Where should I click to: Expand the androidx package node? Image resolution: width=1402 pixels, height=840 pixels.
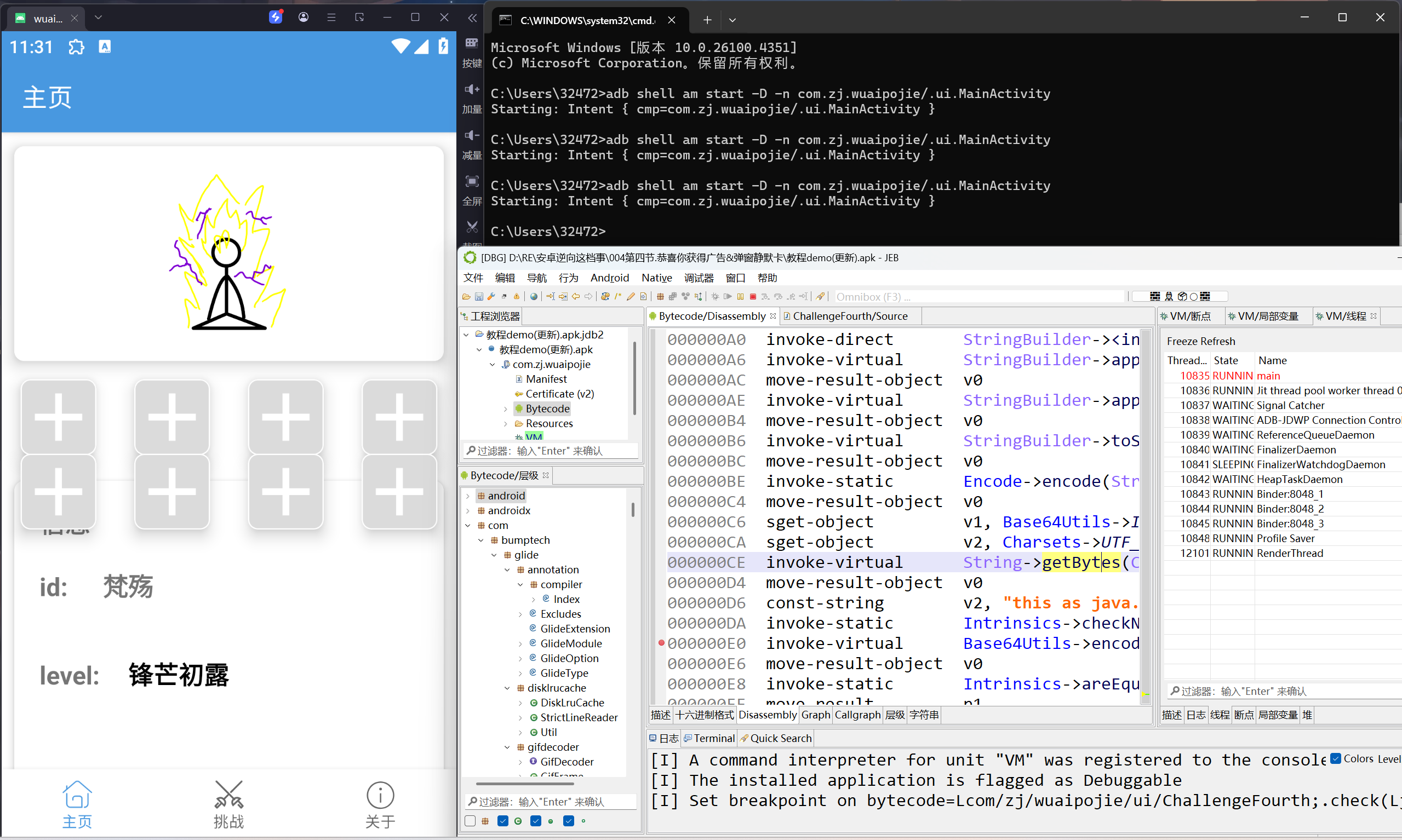pyautogui.click(x=468, y=510)
